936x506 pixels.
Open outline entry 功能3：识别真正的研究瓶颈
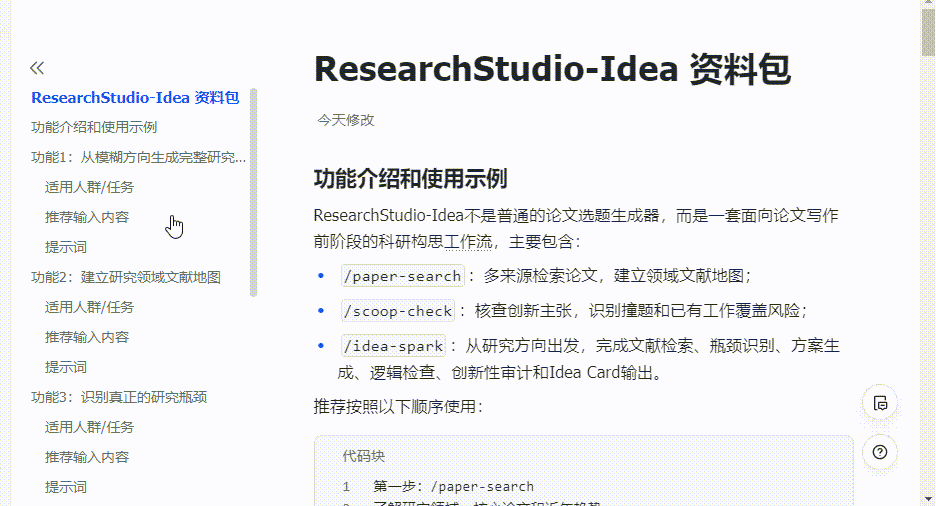pyautogui.click(x=119, y=397)
